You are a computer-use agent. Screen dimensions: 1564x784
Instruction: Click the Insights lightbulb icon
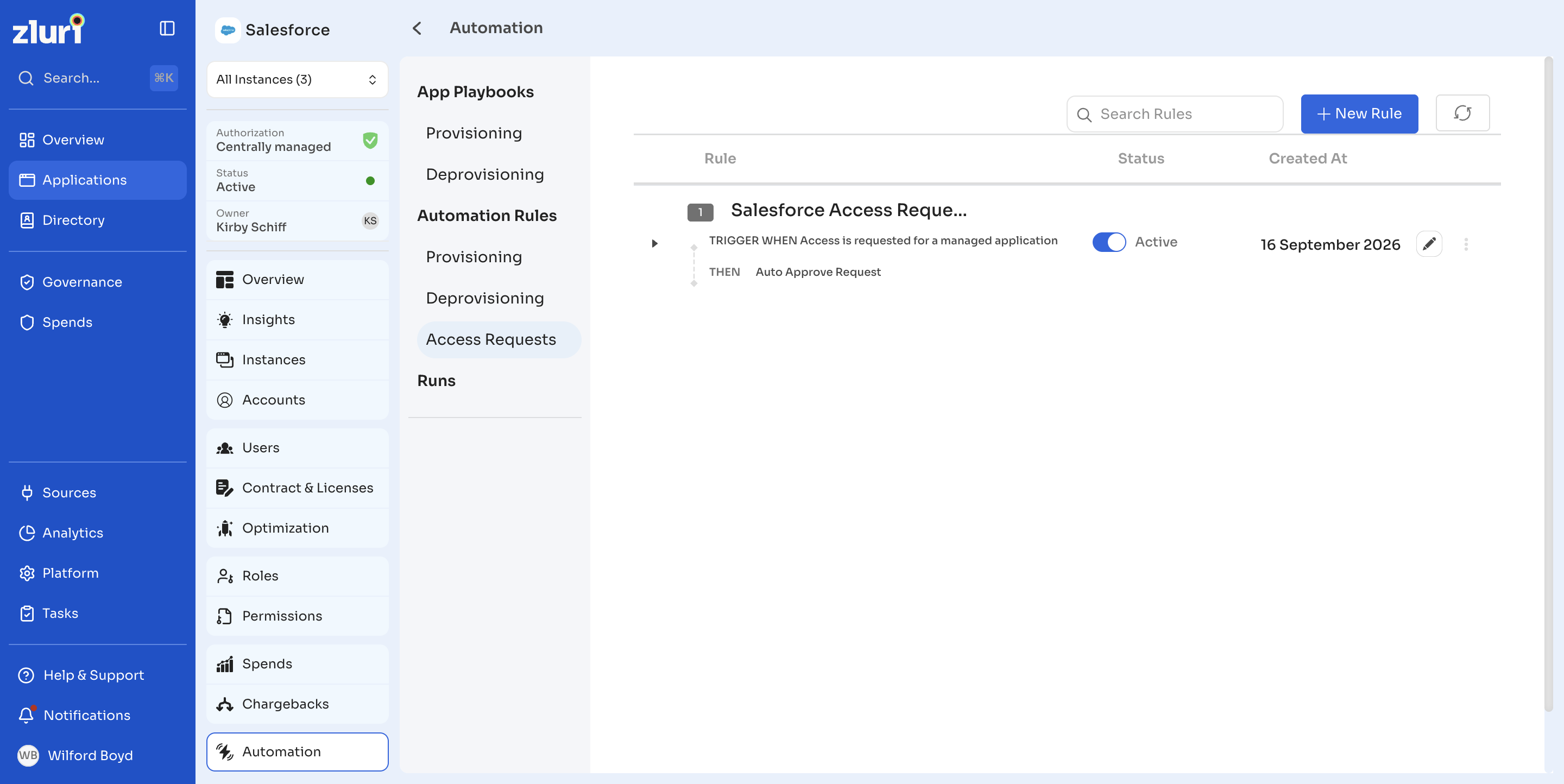(225, 320)
